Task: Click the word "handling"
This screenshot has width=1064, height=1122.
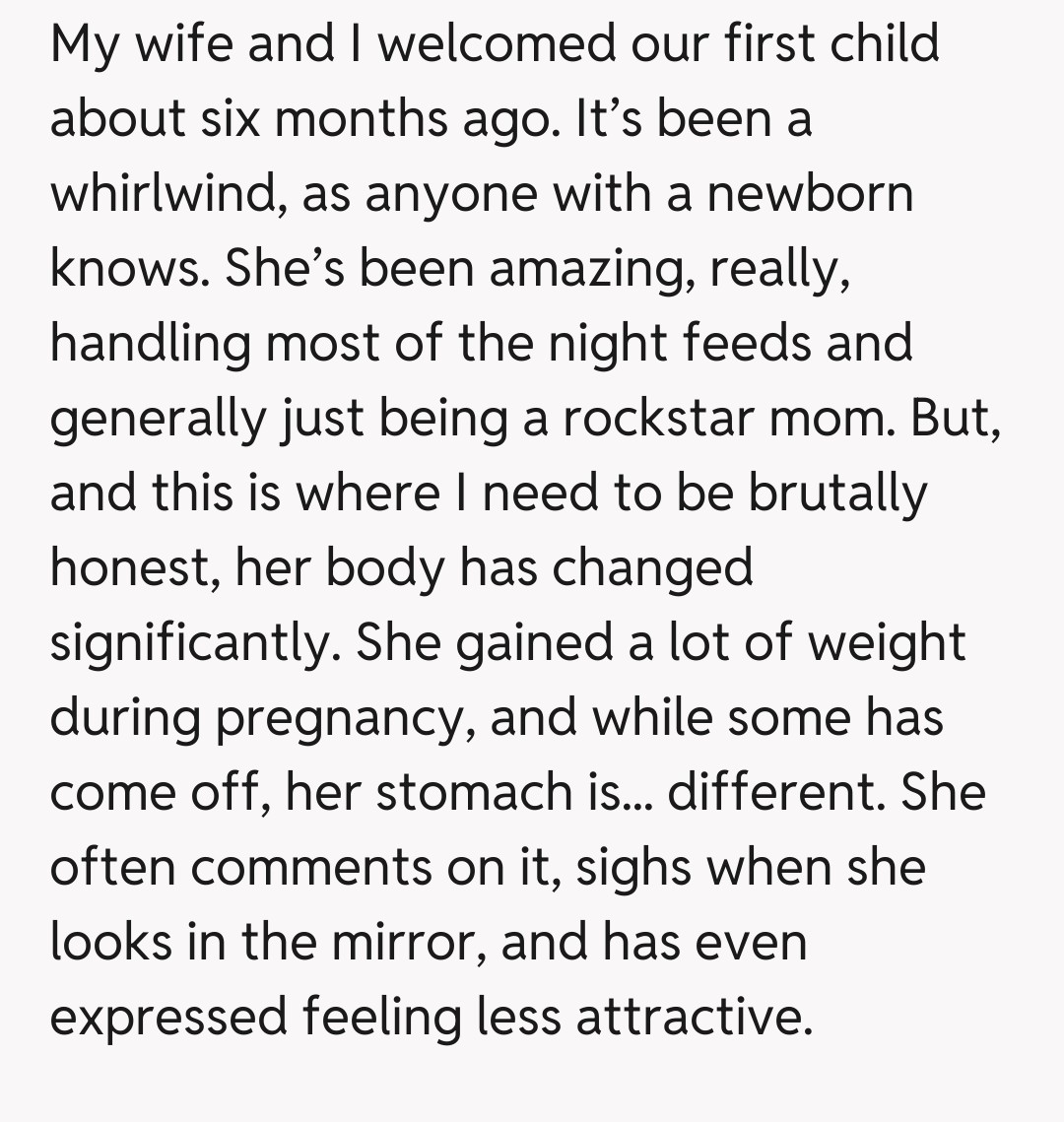Action: click(150, 344)
